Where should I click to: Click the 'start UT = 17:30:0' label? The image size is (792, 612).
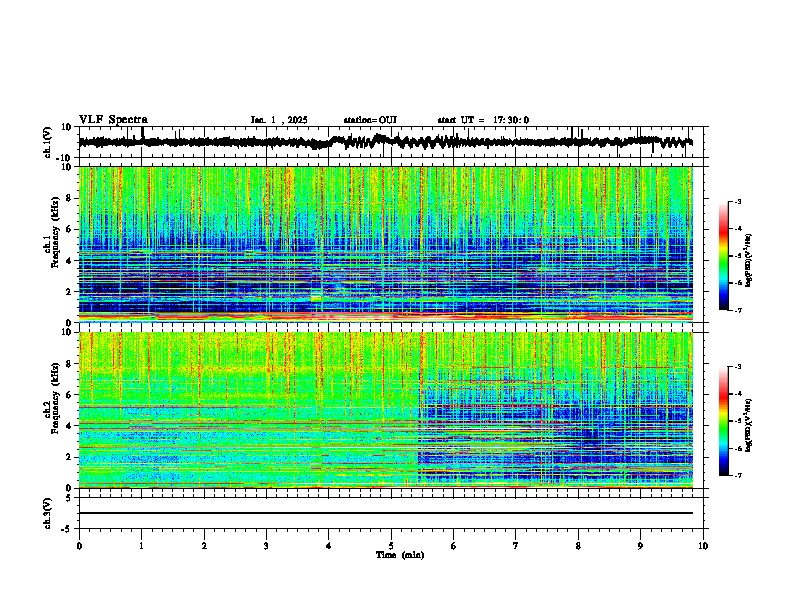click(483, 120)
